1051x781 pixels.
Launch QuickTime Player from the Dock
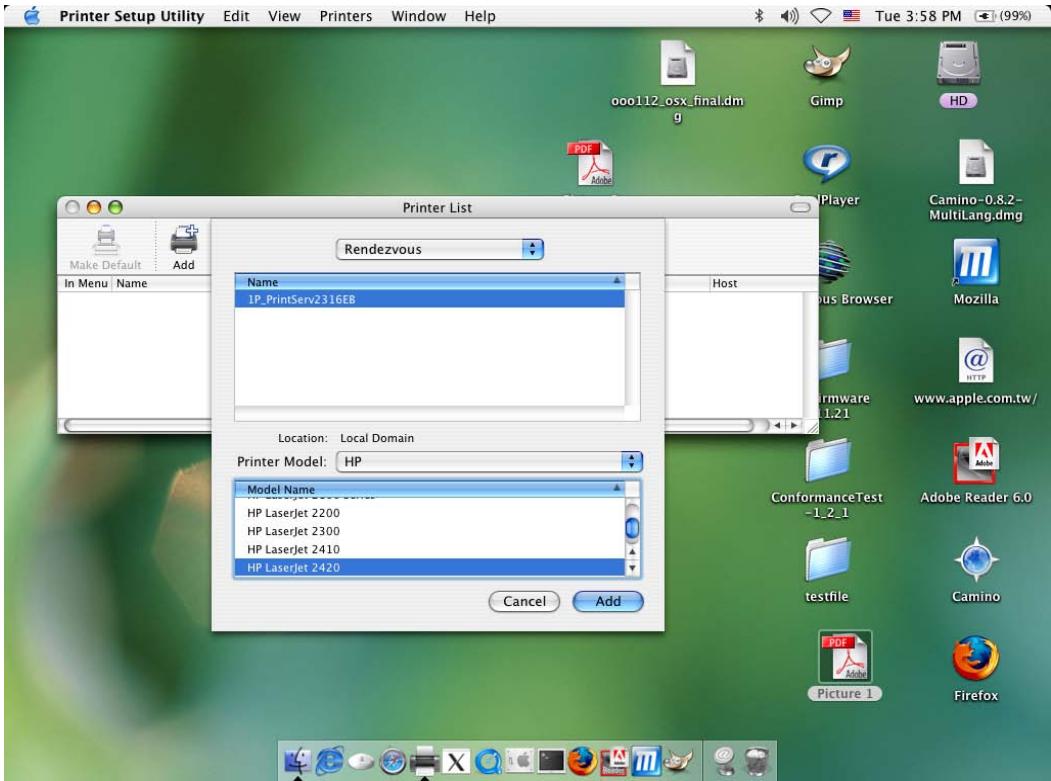488,762
